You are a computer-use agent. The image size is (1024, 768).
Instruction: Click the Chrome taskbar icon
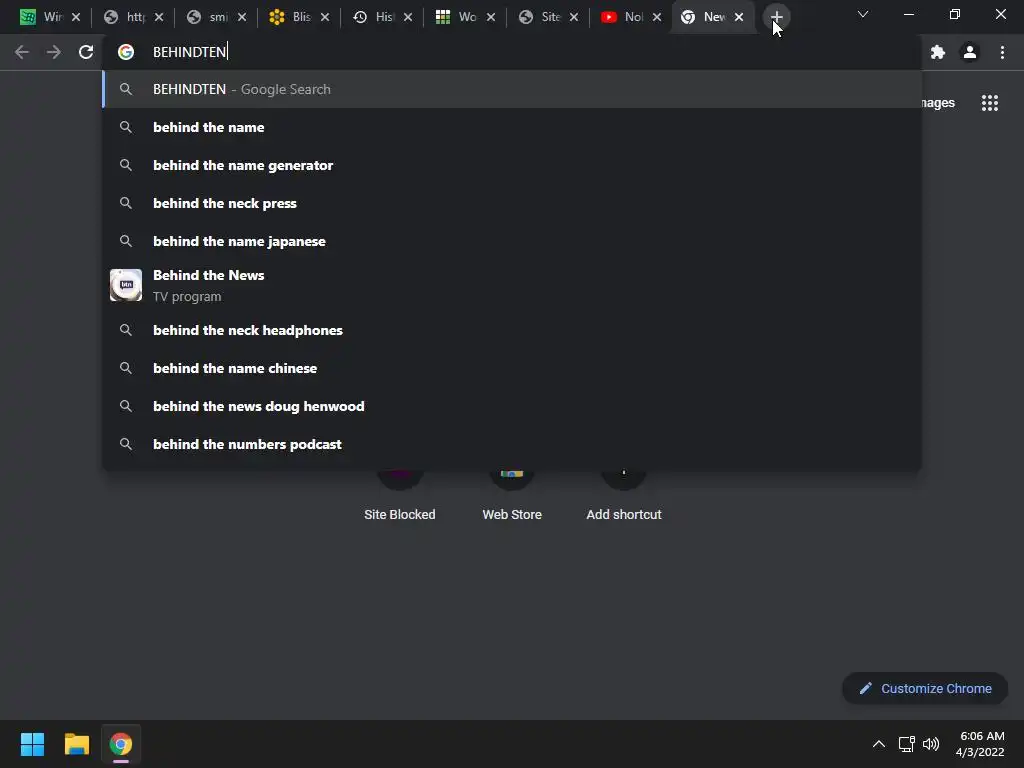pos(121,744)
